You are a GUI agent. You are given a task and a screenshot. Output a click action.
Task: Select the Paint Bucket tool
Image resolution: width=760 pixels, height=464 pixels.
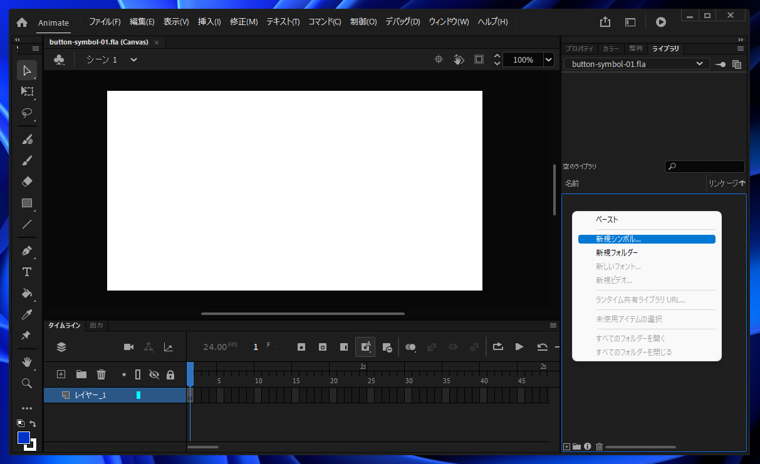(x=27, y=293)
